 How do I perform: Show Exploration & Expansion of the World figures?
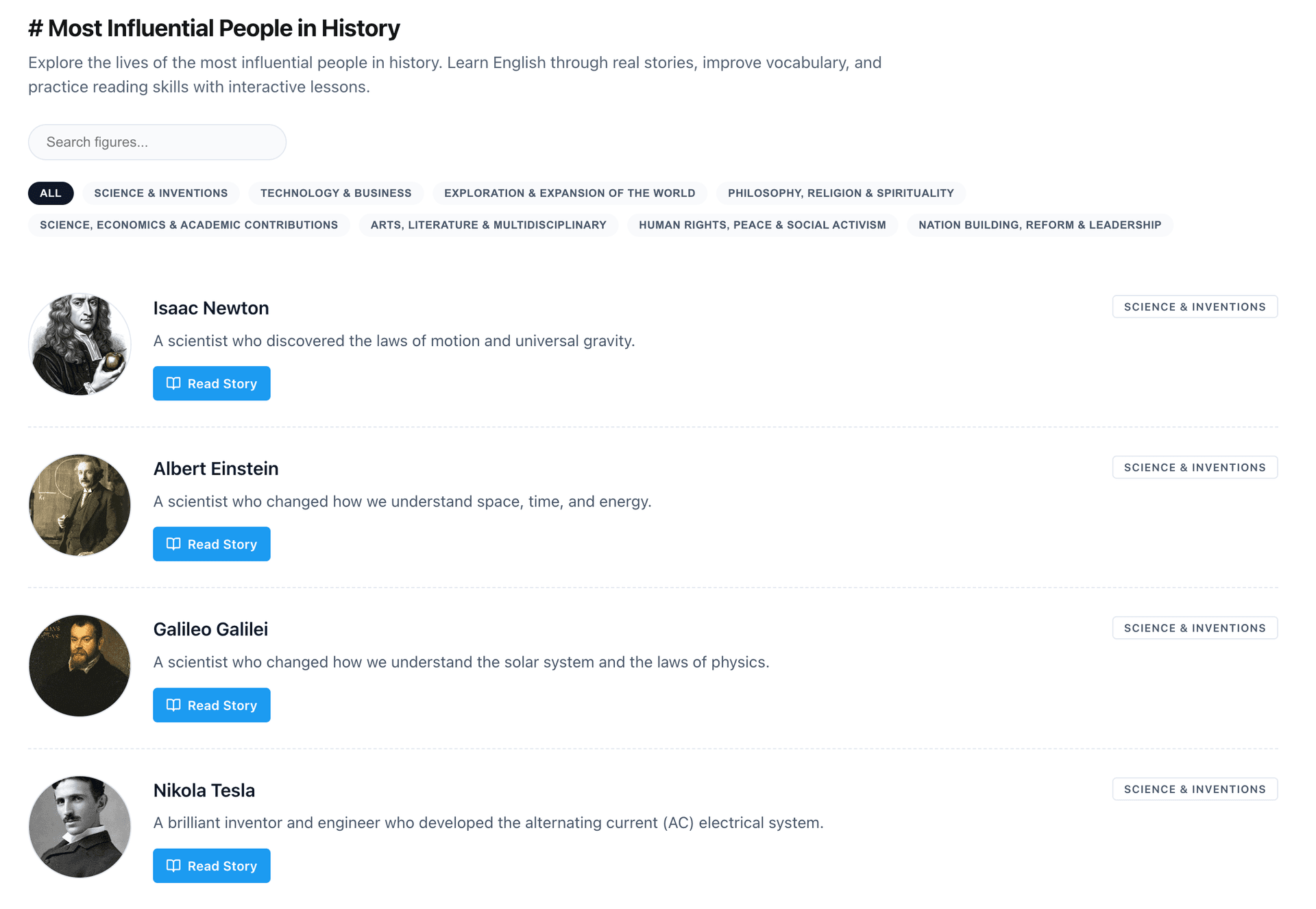(x=570, y=193)
